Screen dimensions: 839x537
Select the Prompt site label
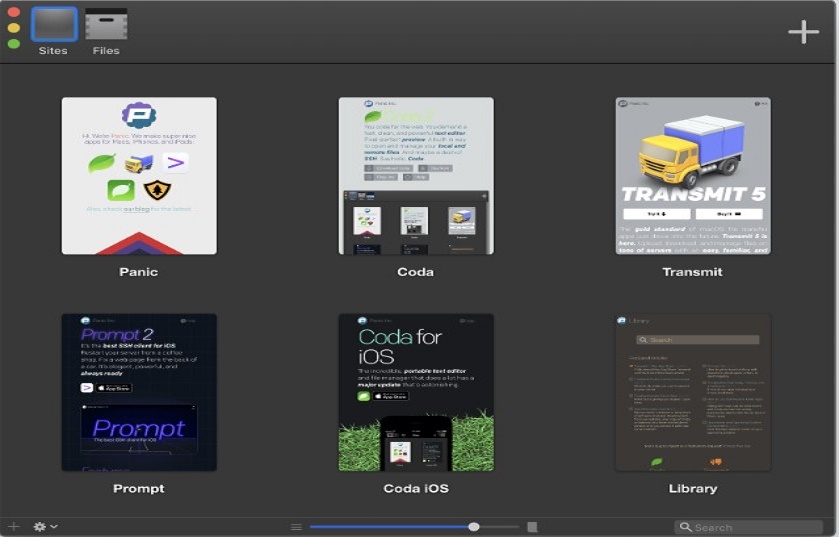pos(139,488)
